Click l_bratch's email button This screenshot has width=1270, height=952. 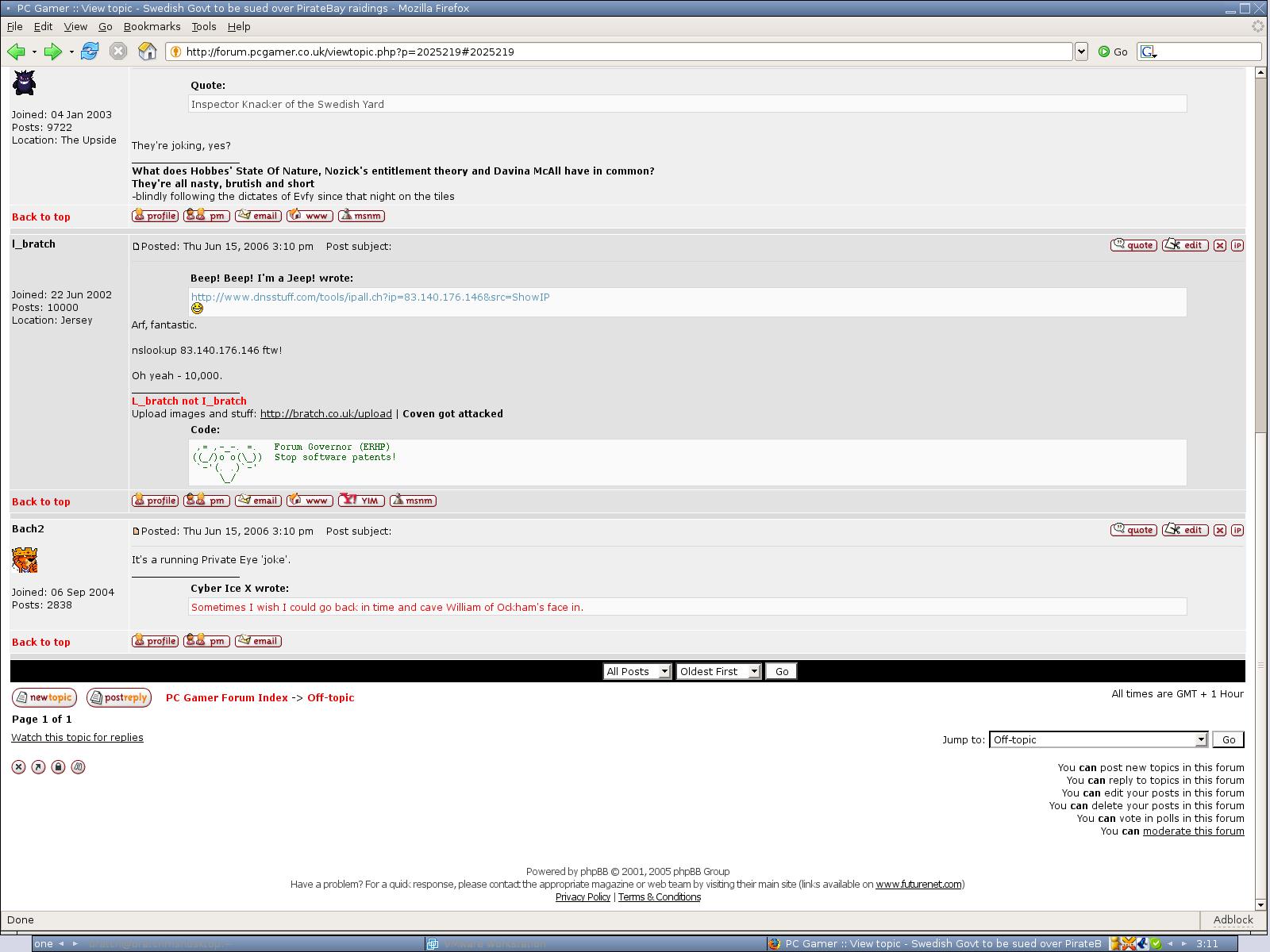coord(258,501)
